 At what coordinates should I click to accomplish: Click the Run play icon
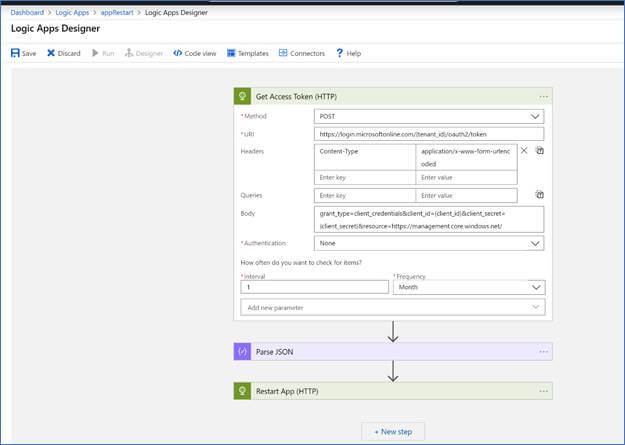click(x=95, y=53)
